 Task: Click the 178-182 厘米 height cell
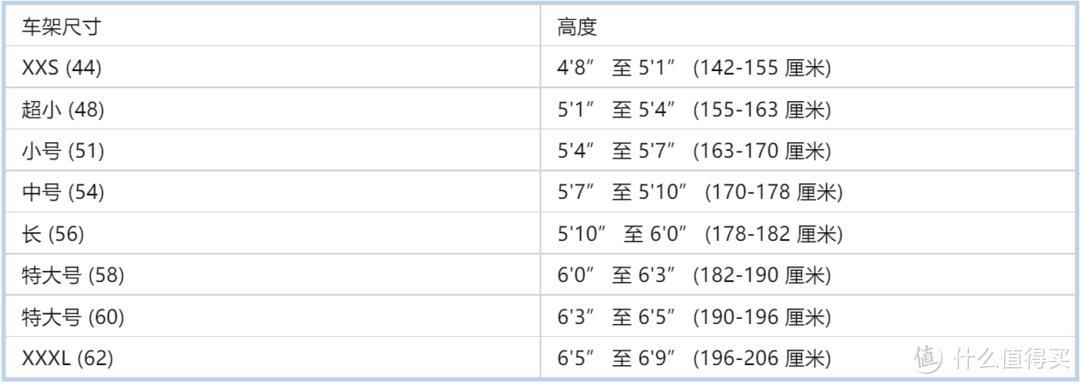[807, 233]
